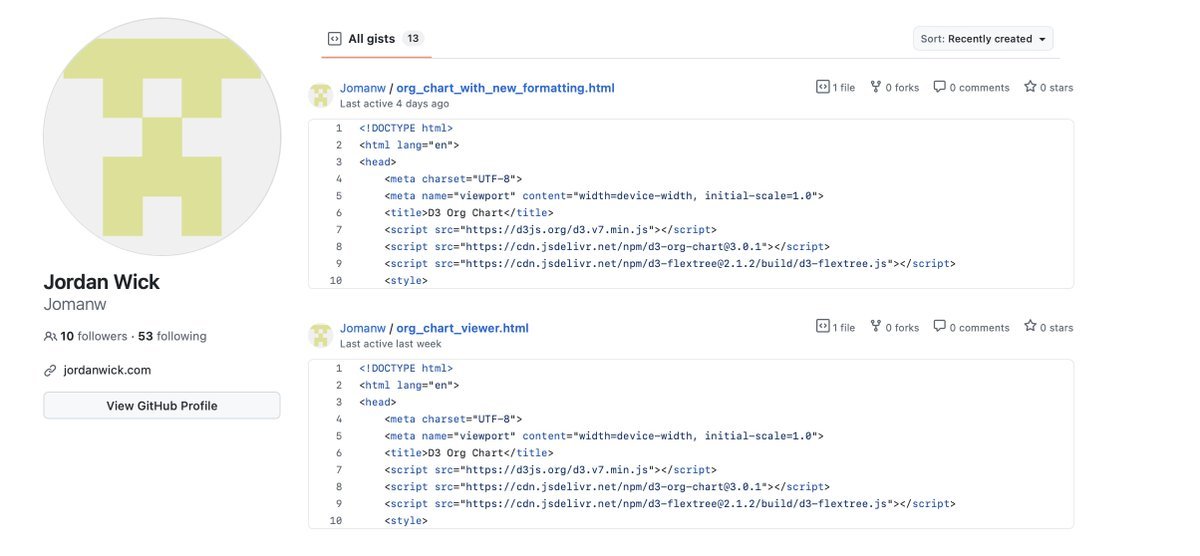Click the DOCTYPE html line in second gist
1200x556 pixels.
pos(406,368)
